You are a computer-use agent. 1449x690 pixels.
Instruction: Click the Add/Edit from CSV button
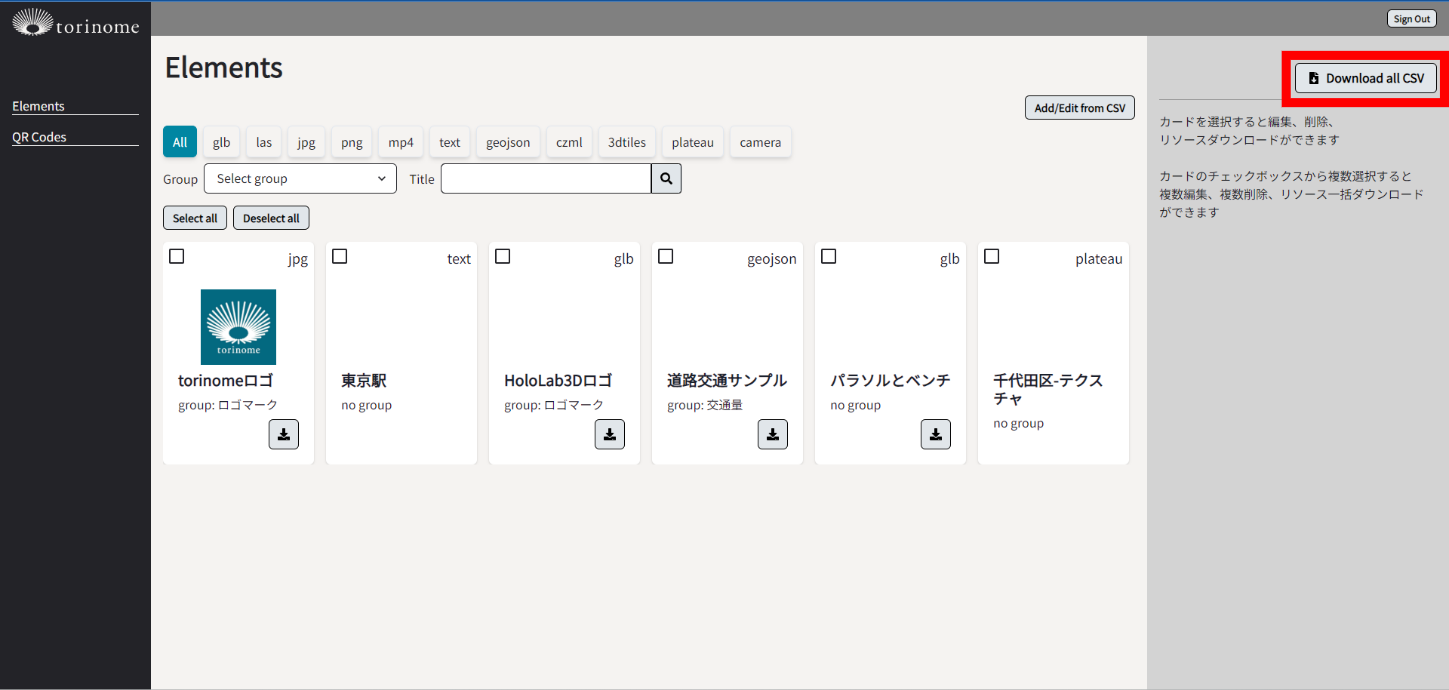click(1079, 108)
